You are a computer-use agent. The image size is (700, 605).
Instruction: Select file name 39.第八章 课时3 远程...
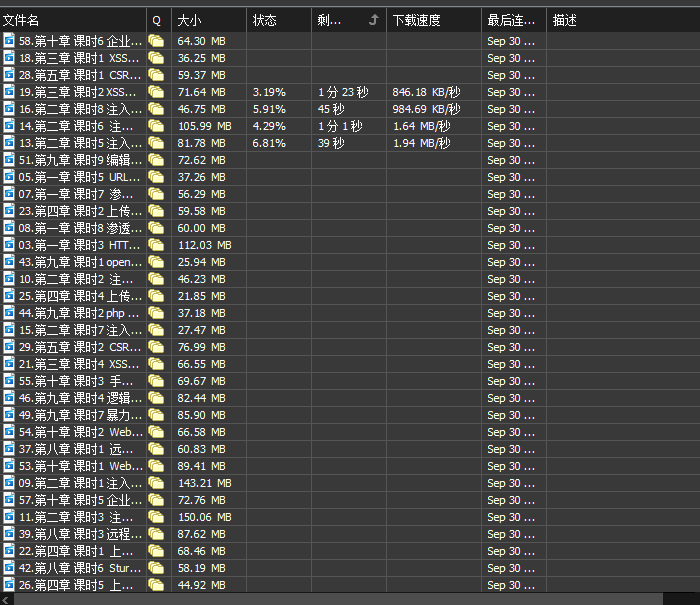(80, 534)
